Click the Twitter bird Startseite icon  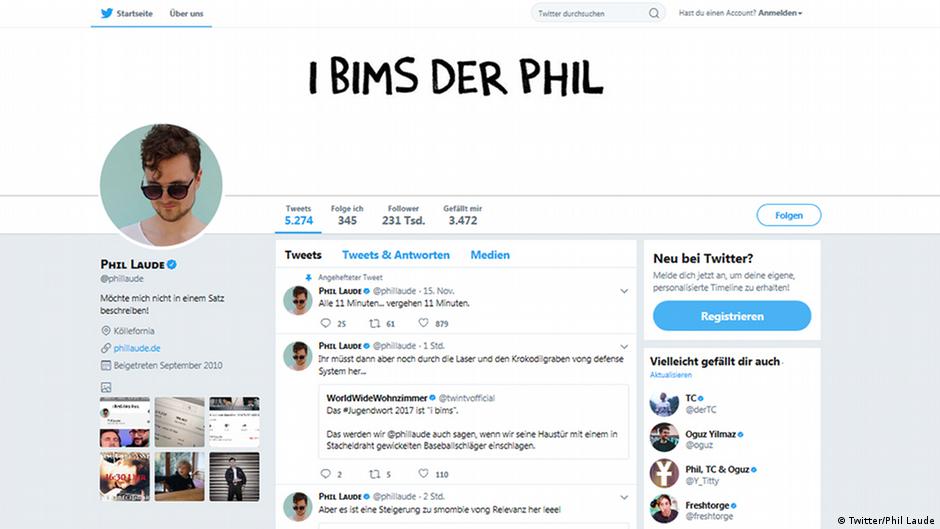pos(107,13)
